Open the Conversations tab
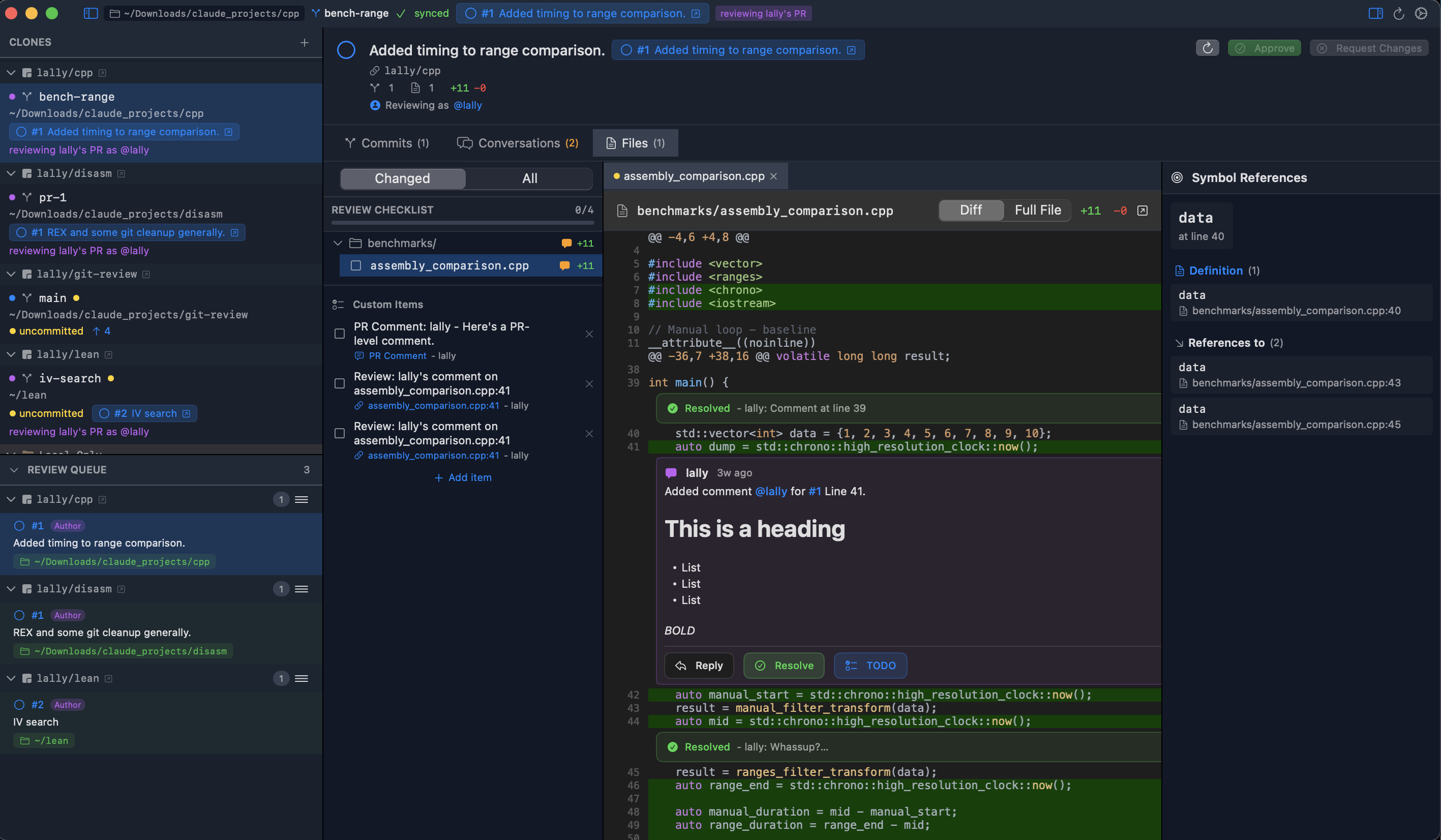Image resolution: width=1441 pixels, height=840 pixels. coord(518,143)
